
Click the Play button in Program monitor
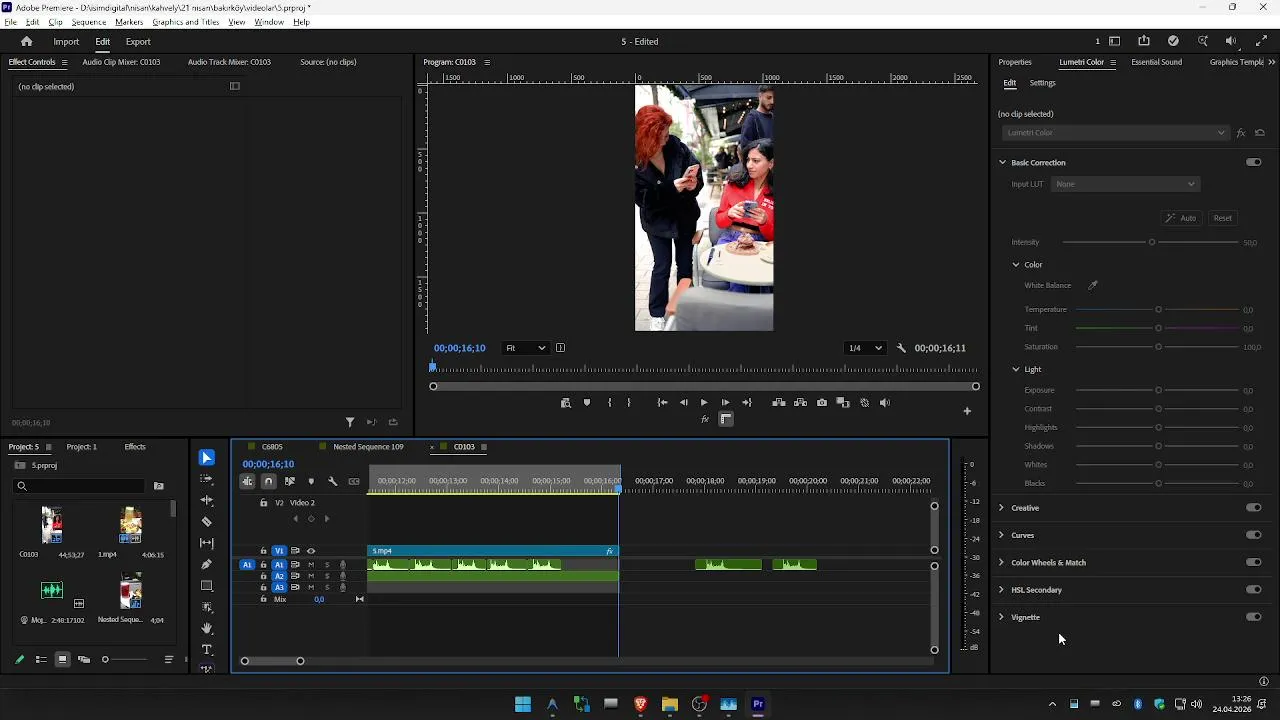point(704,403)
